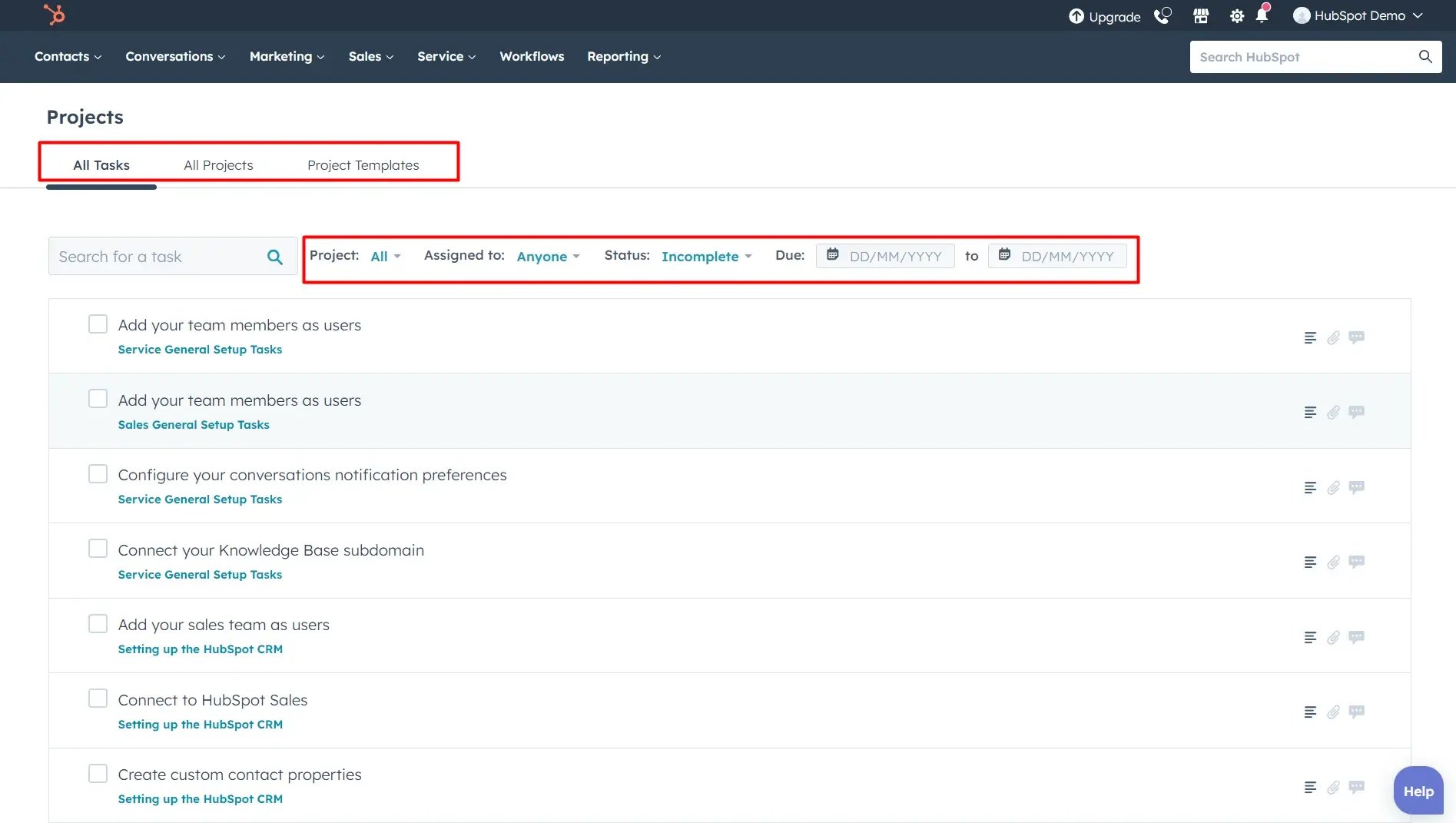Open description icon for 'Connect your Knowledge Base' task
The image size is (1456, 823).
(1310, 562)
